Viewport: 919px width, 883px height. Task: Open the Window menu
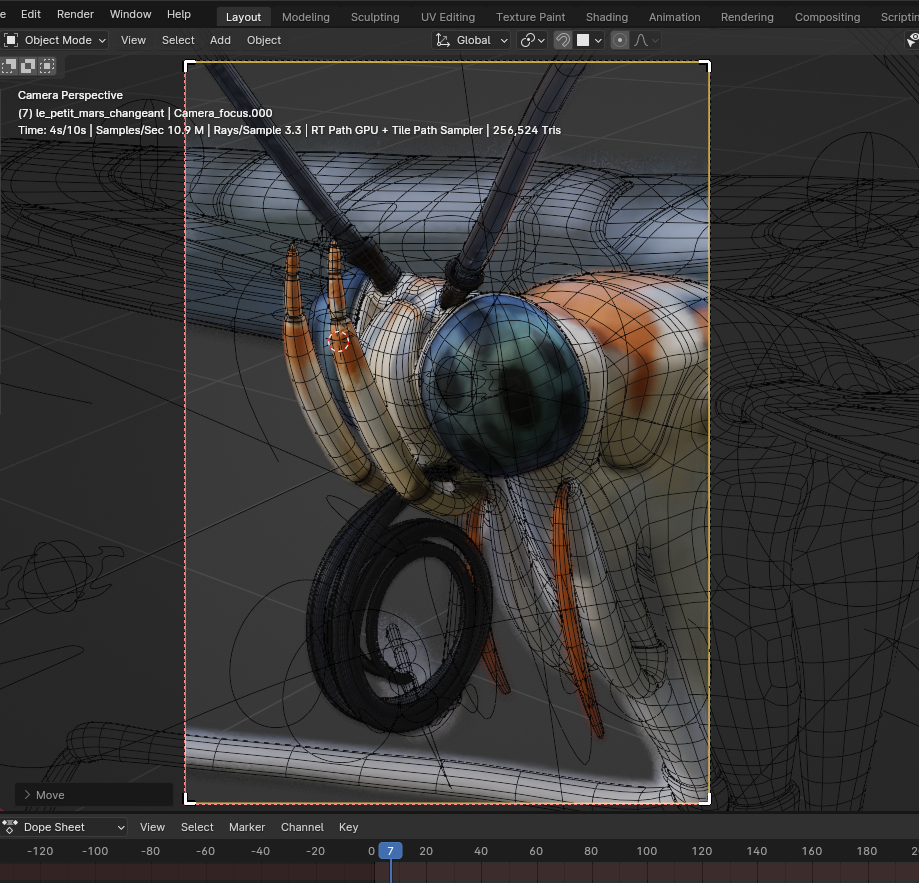[130, 14]
